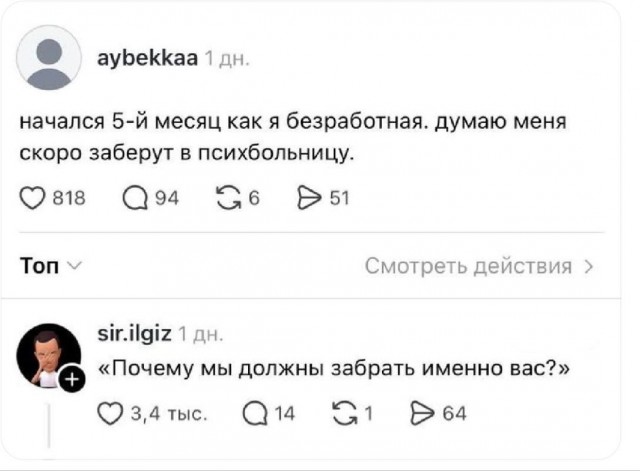Share aybekkaa's post via send icon
The image size is (640, 471).
(311, 198)
